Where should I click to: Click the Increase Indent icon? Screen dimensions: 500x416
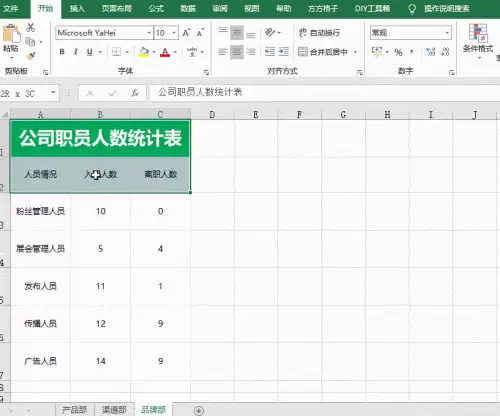[x=284, y=52]
